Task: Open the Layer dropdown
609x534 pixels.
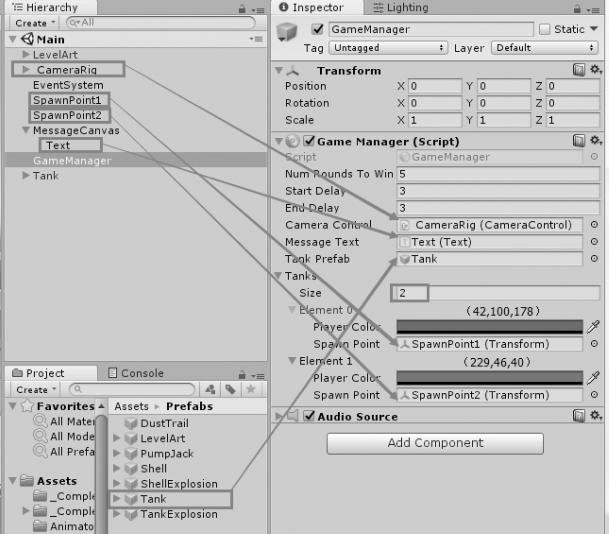Action: [x=545, y=48]
